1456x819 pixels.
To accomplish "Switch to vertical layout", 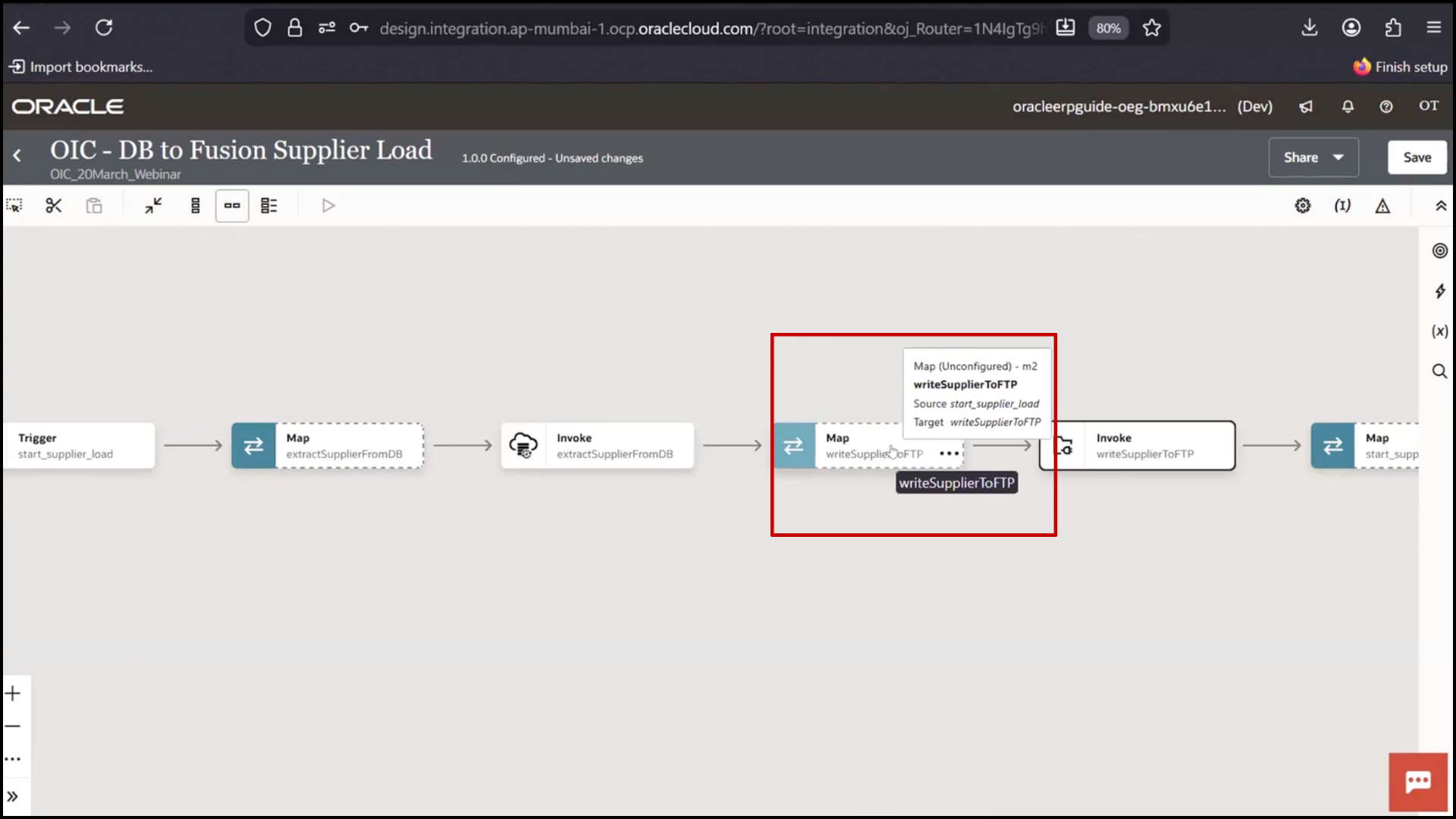I will [195, 206].
